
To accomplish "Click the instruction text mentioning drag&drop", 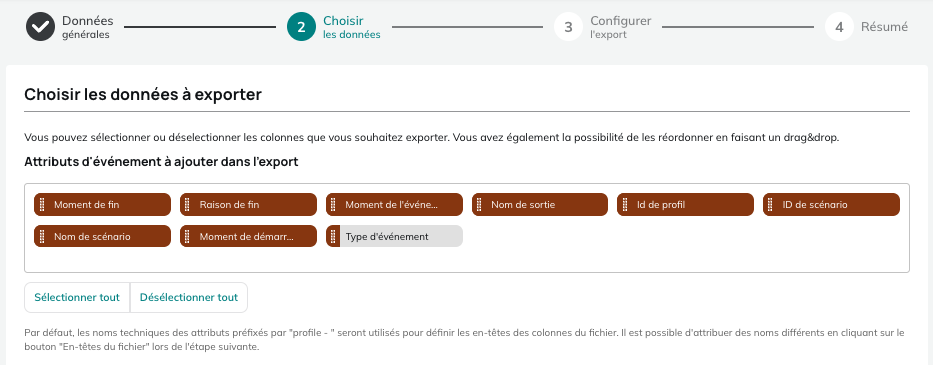I will click(431, 138).
